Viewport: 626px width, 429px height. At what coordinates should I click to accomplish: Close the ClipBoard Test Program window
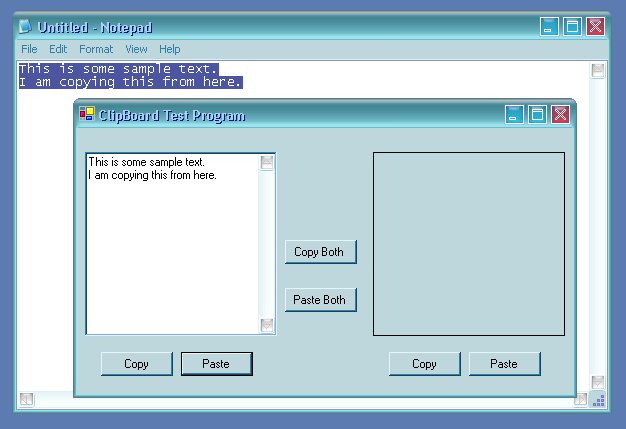[x=561, y=115]
